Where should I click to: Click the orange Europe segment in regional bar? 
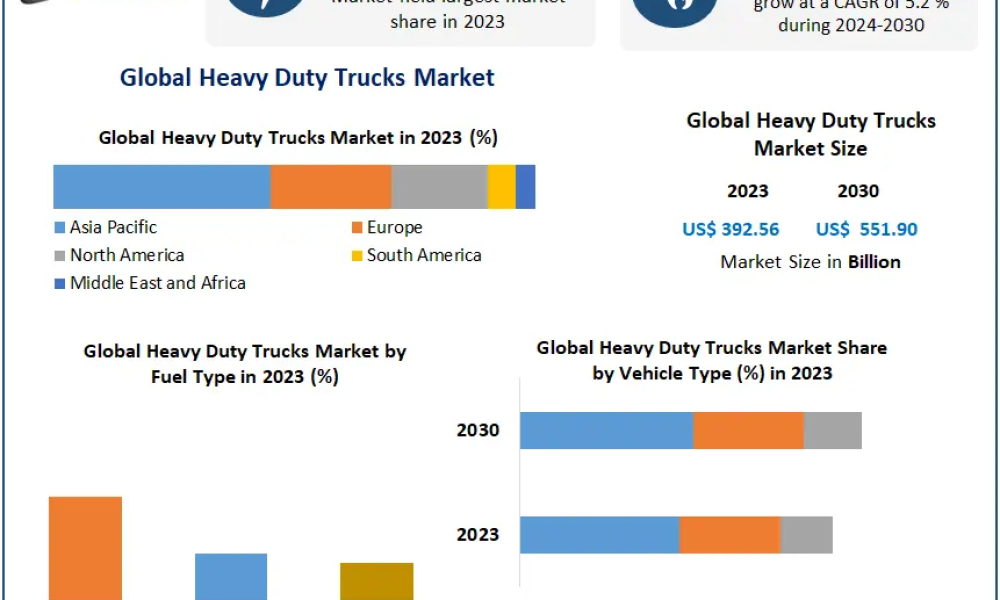[x=331, y=187]
